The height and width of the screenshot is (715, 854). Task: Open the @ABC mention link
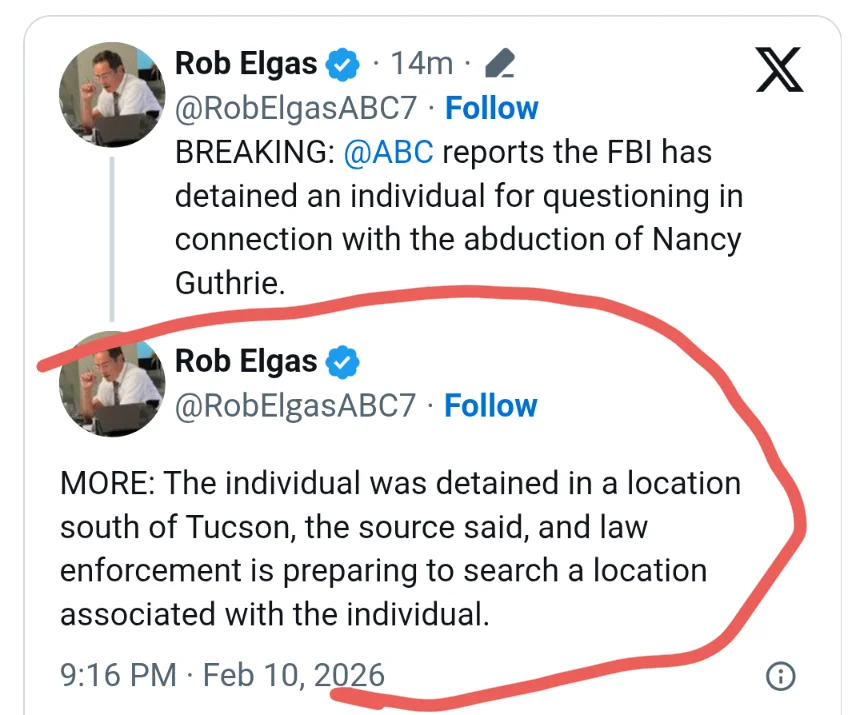(388, 152)
